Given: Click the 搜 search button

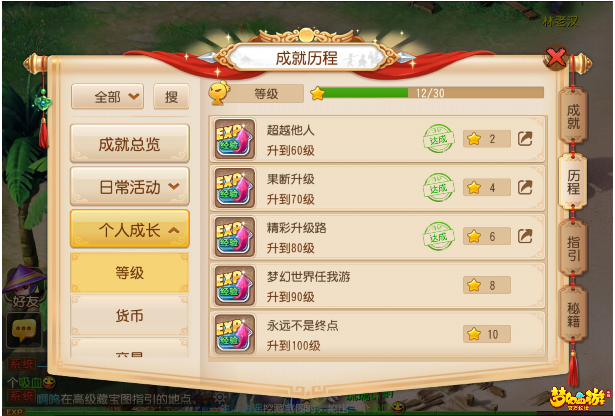Looking at the screenshot, I should coord(171,96).
